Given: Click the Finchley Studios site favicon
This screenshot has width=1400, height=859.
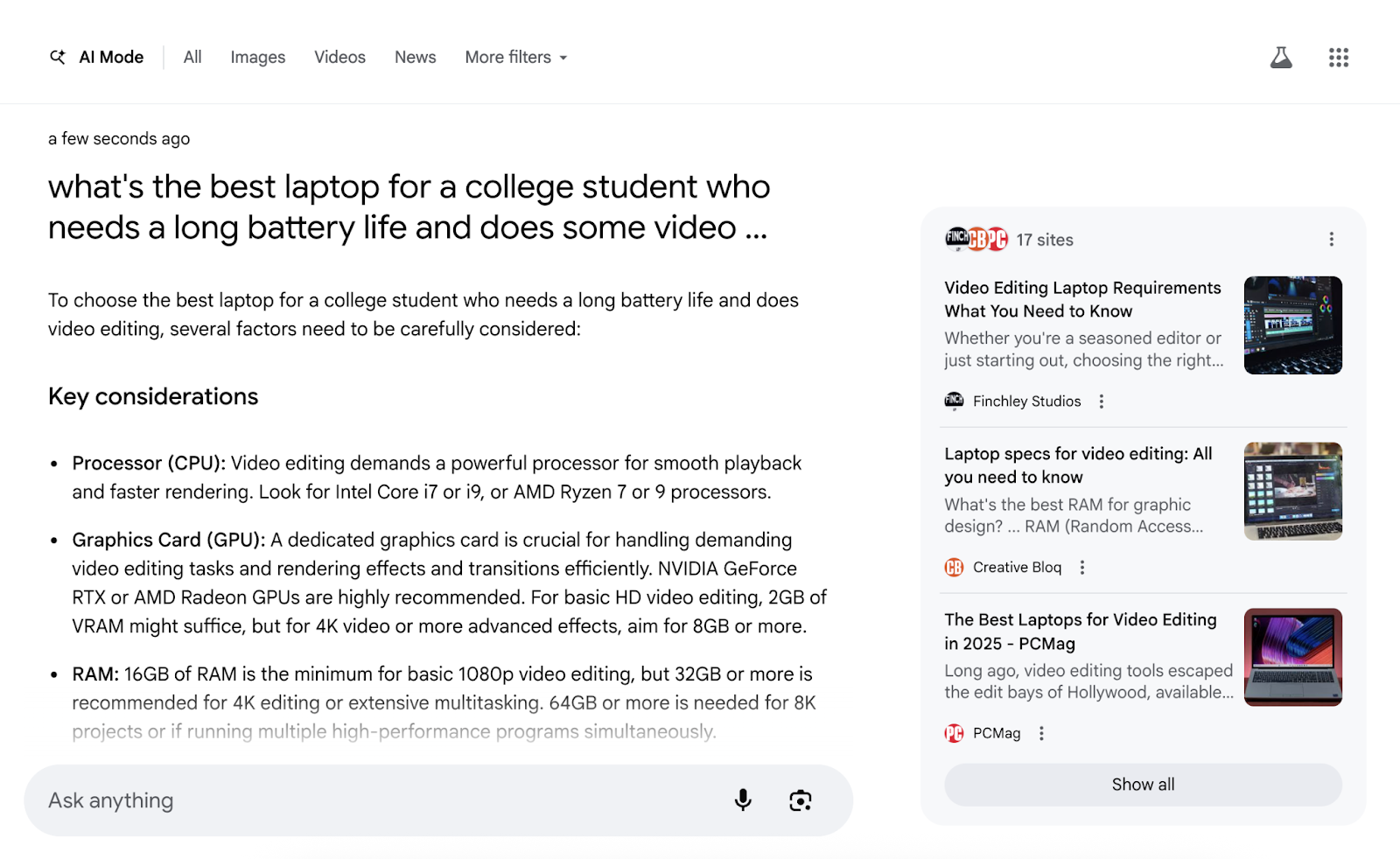Looking at the screenshot, I should [x=954, y=401].
